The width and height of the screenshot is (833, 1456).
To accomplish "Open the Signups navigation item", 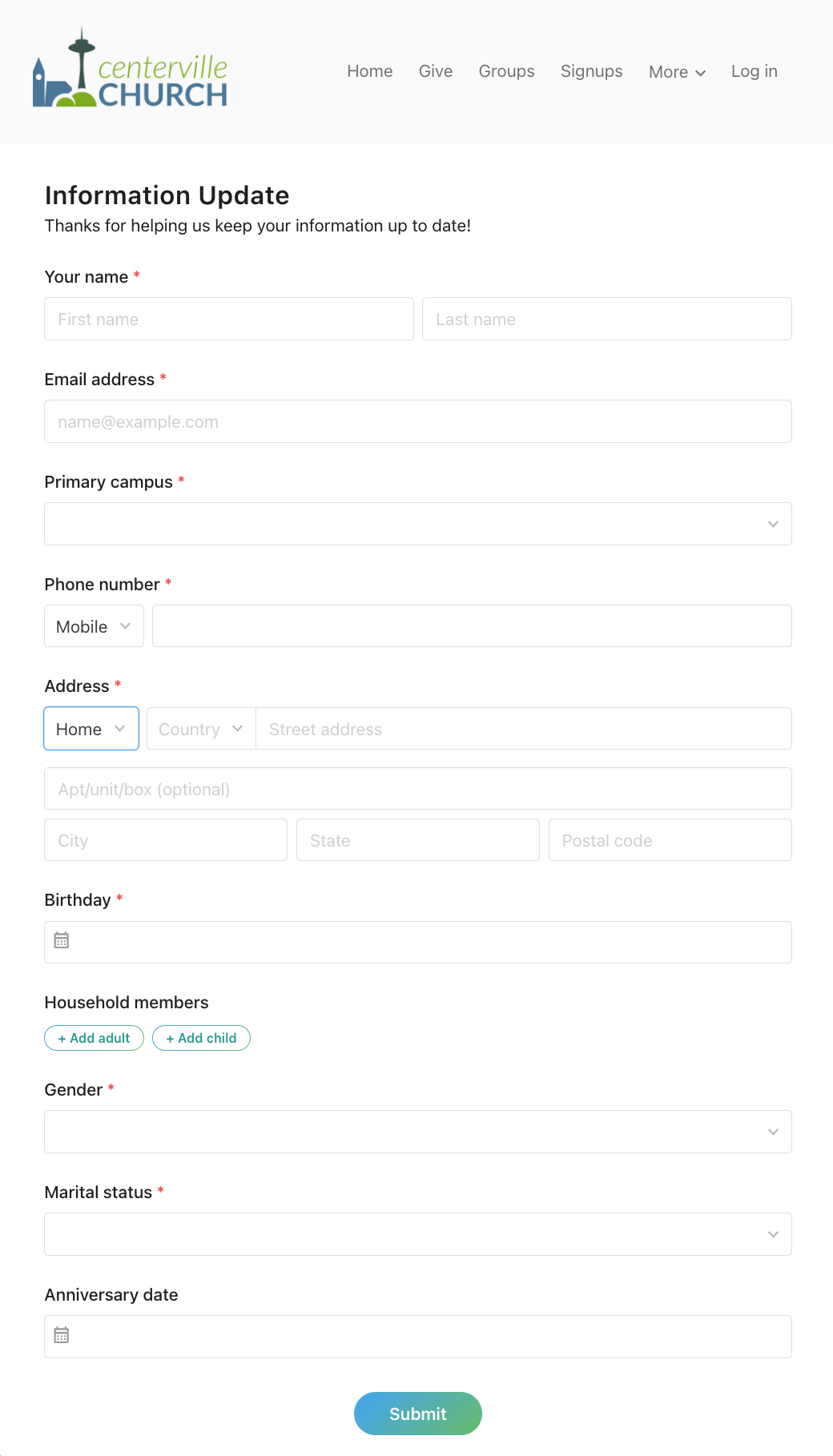I will tap(591, 71).
